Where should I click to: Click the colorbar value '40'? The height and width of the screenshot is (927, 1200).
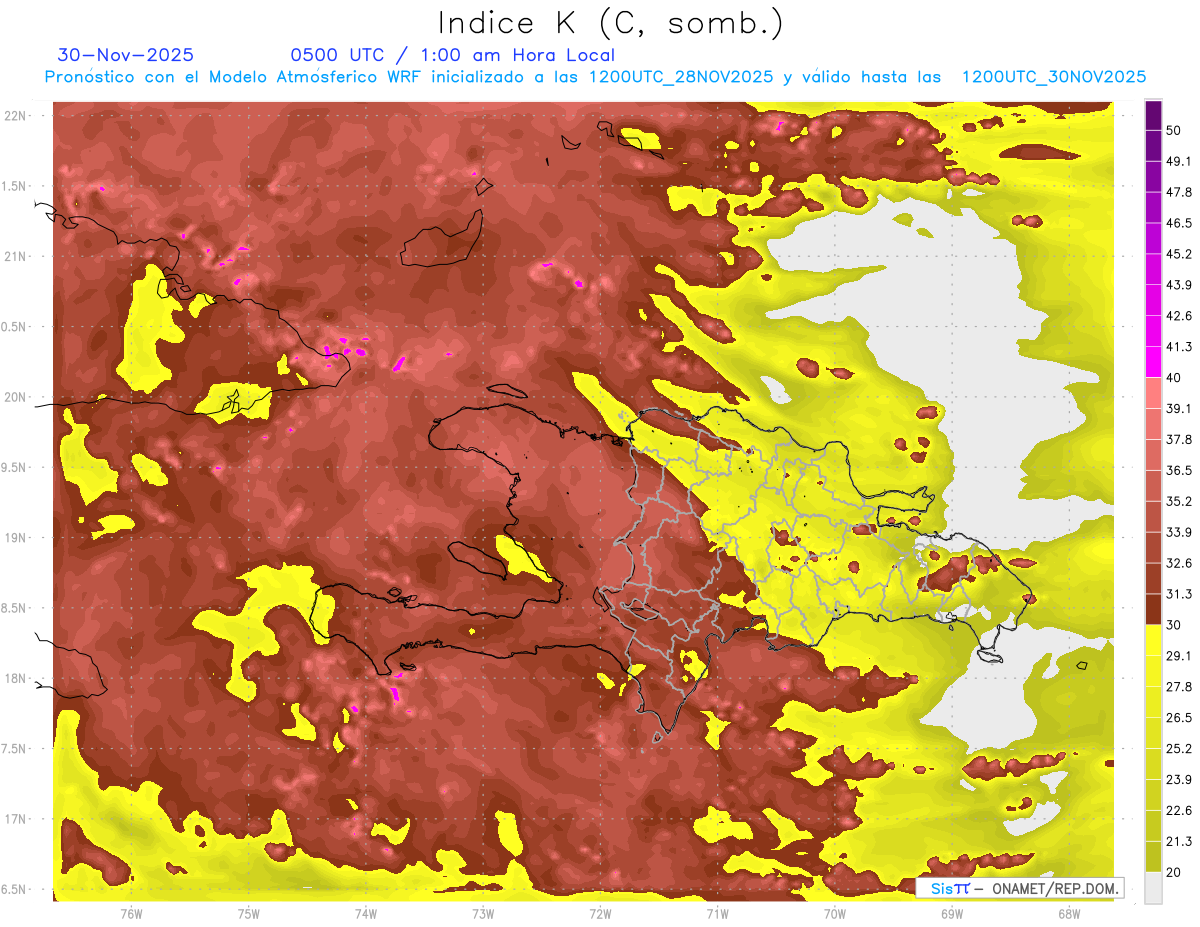pyautogui.click(x=1174, y=378)
